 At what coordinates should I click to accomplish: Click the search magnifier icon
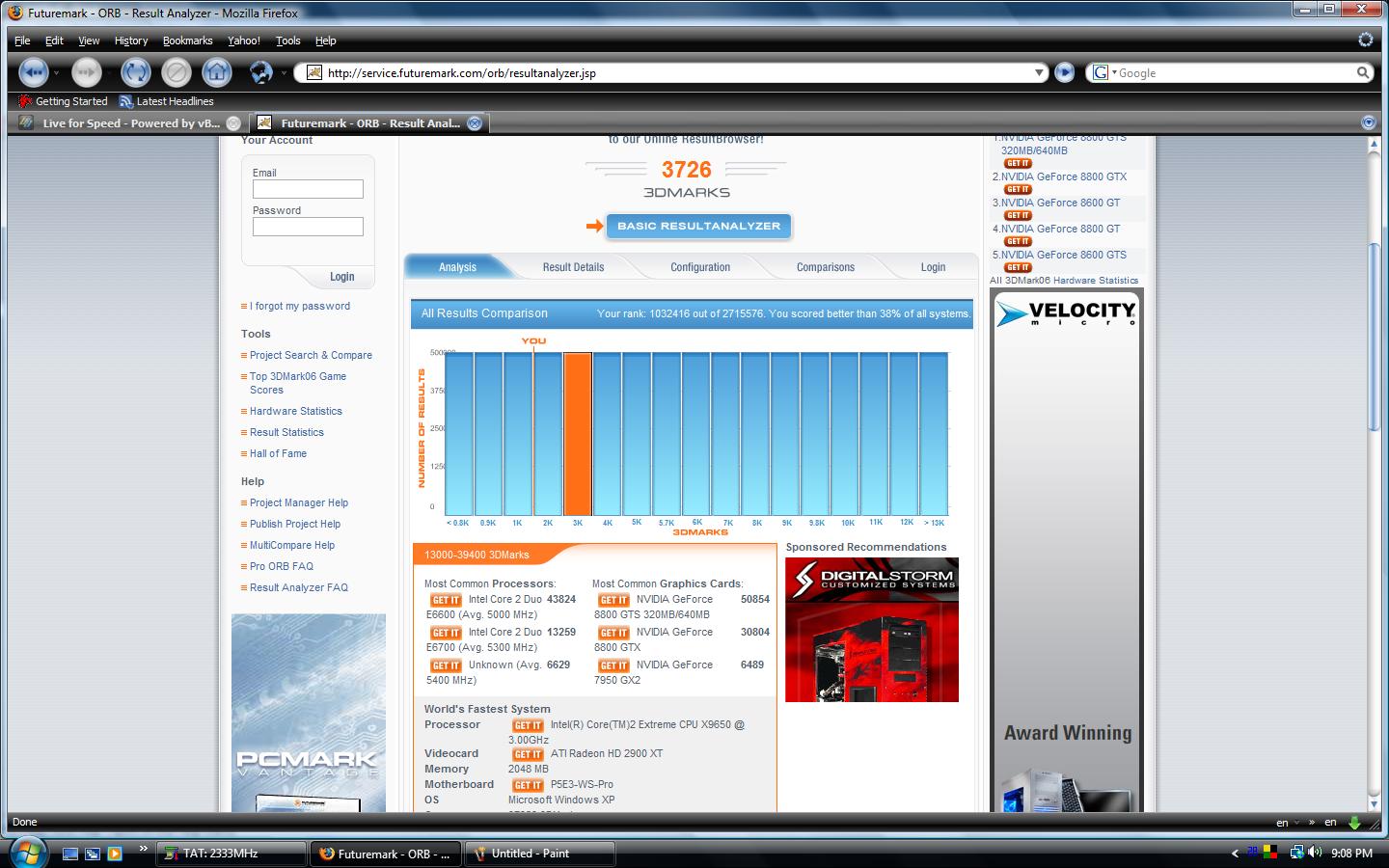click(x=1363, y=72)
